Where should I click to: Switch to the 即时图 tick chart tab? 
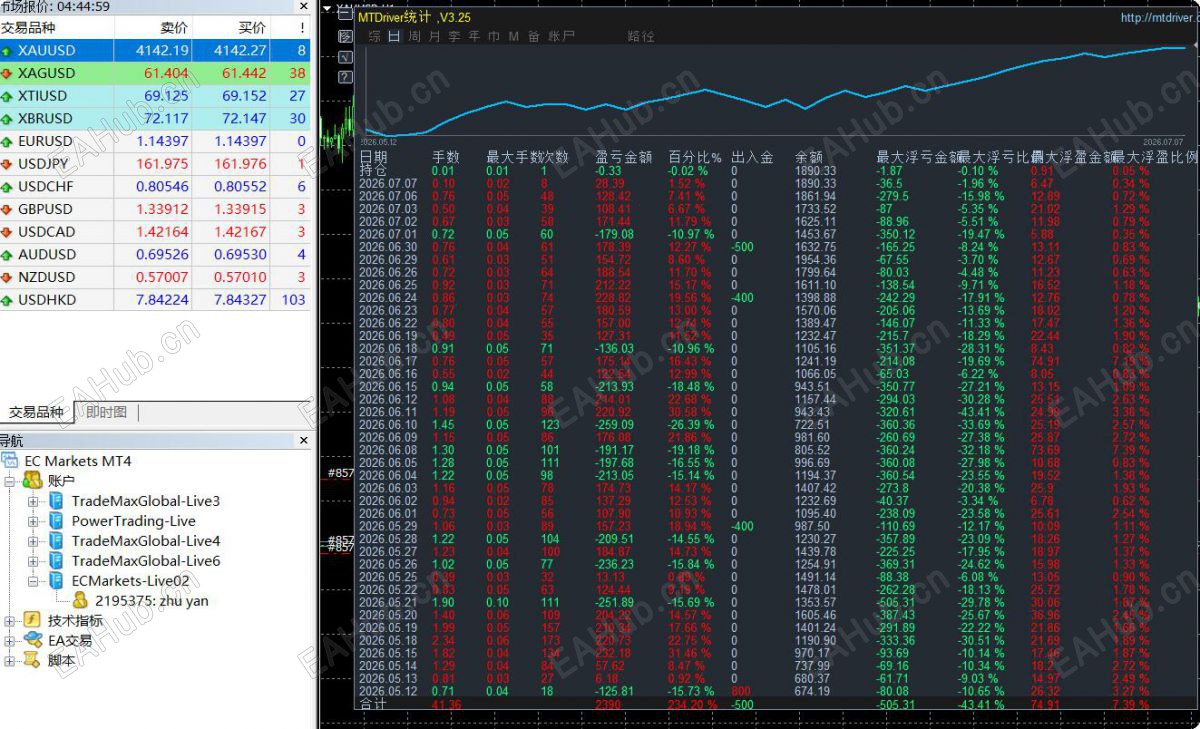pyautogui.click(x=106, y=412)
